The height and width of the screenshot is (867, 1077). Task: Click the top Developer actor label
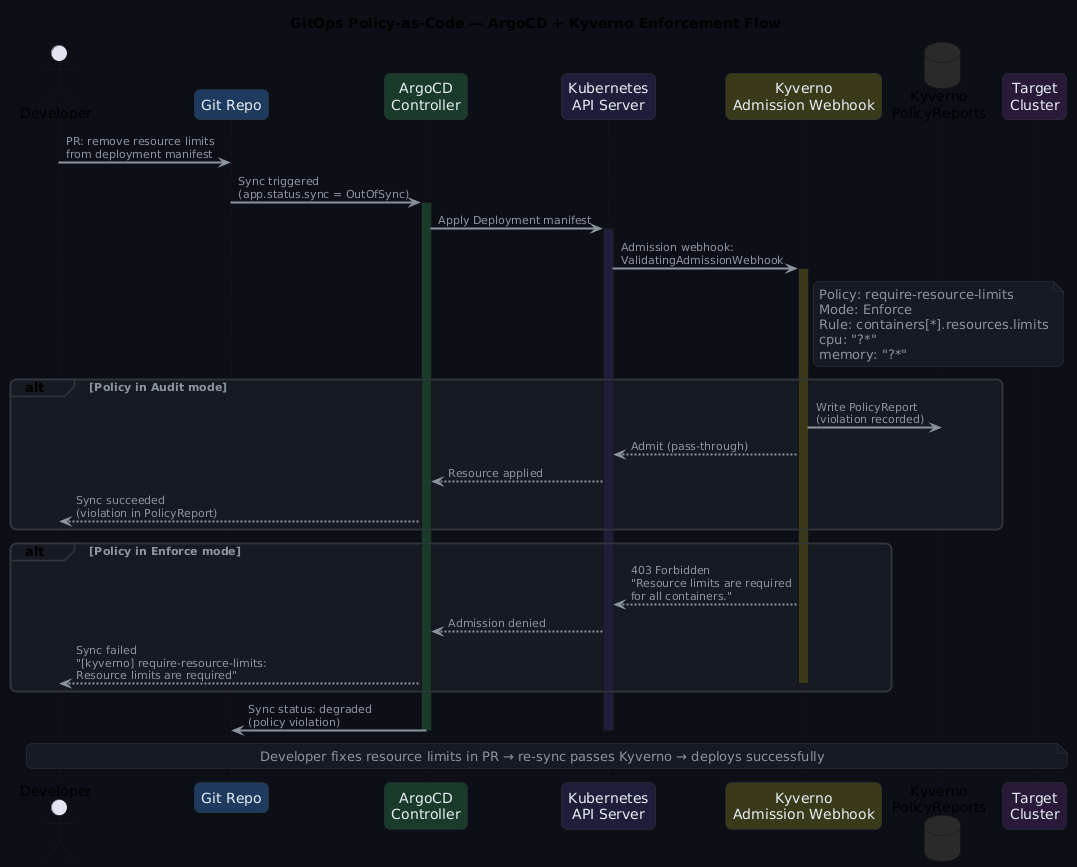(x=56, y=113)
